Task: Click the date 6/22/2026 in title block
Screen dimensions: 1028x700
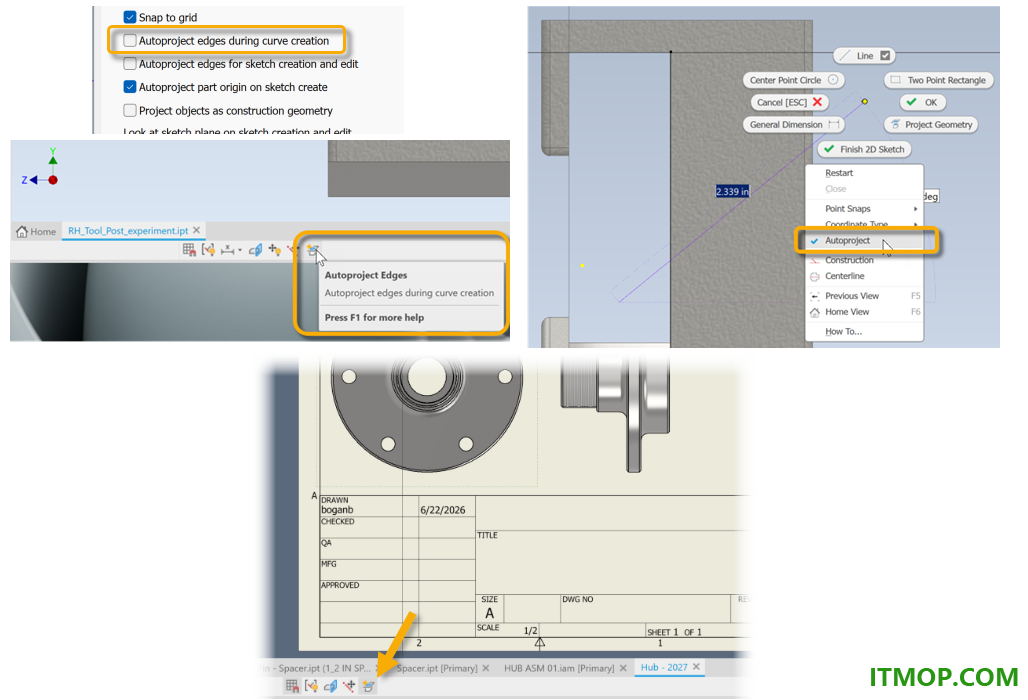Action: (x=443, y=510)
